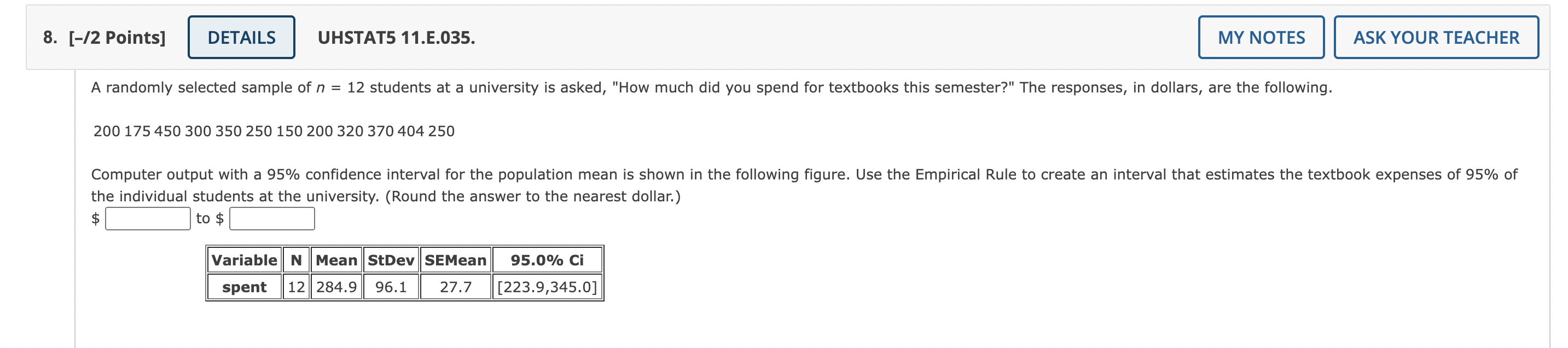The width and height of the screenshot is (1568, 348).
Task: Click the Mean column header in the table
Action: click(336, 260)
